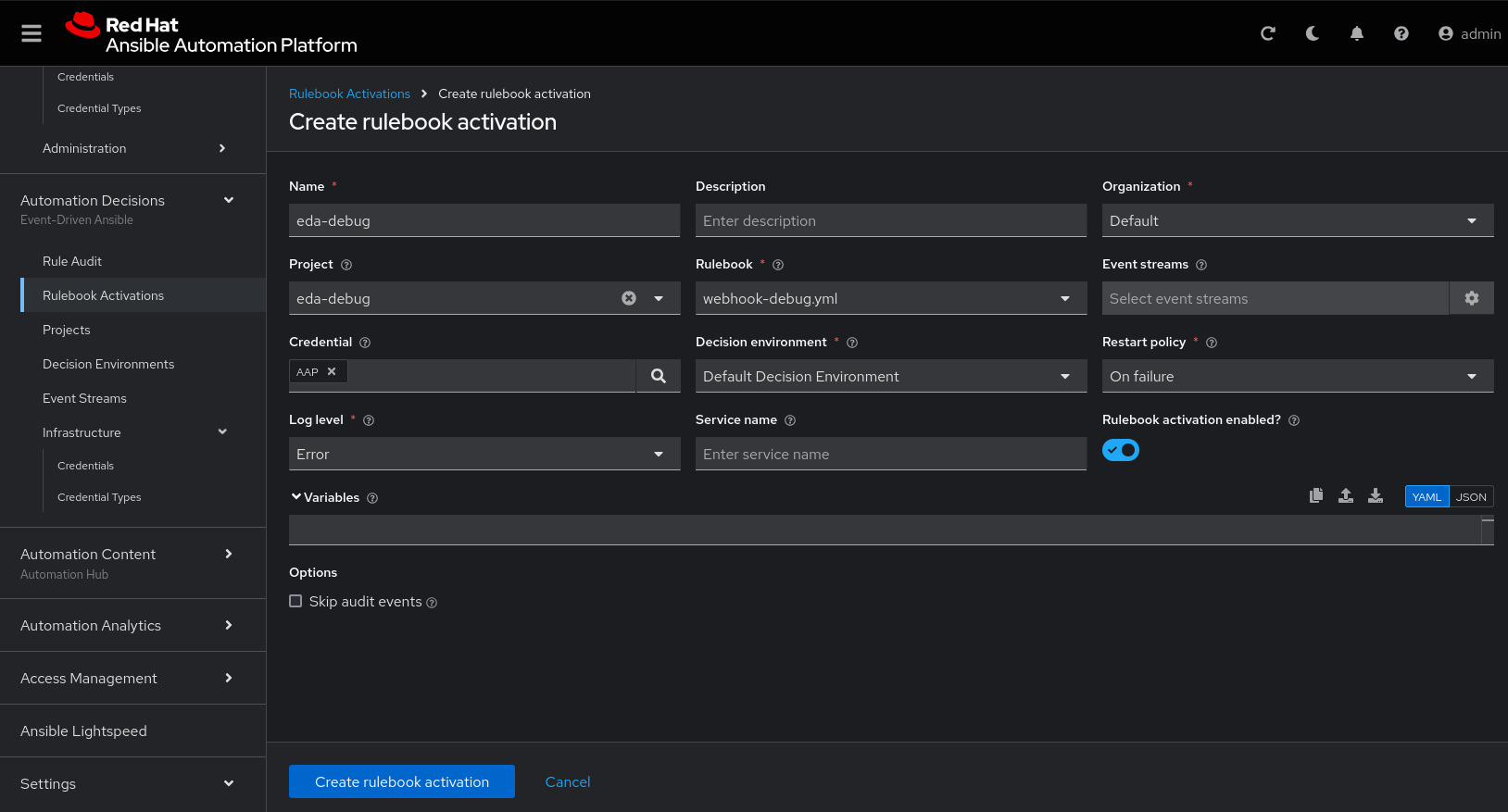
Task: Check Skip audit events checkbox
Action: [295, 601]
